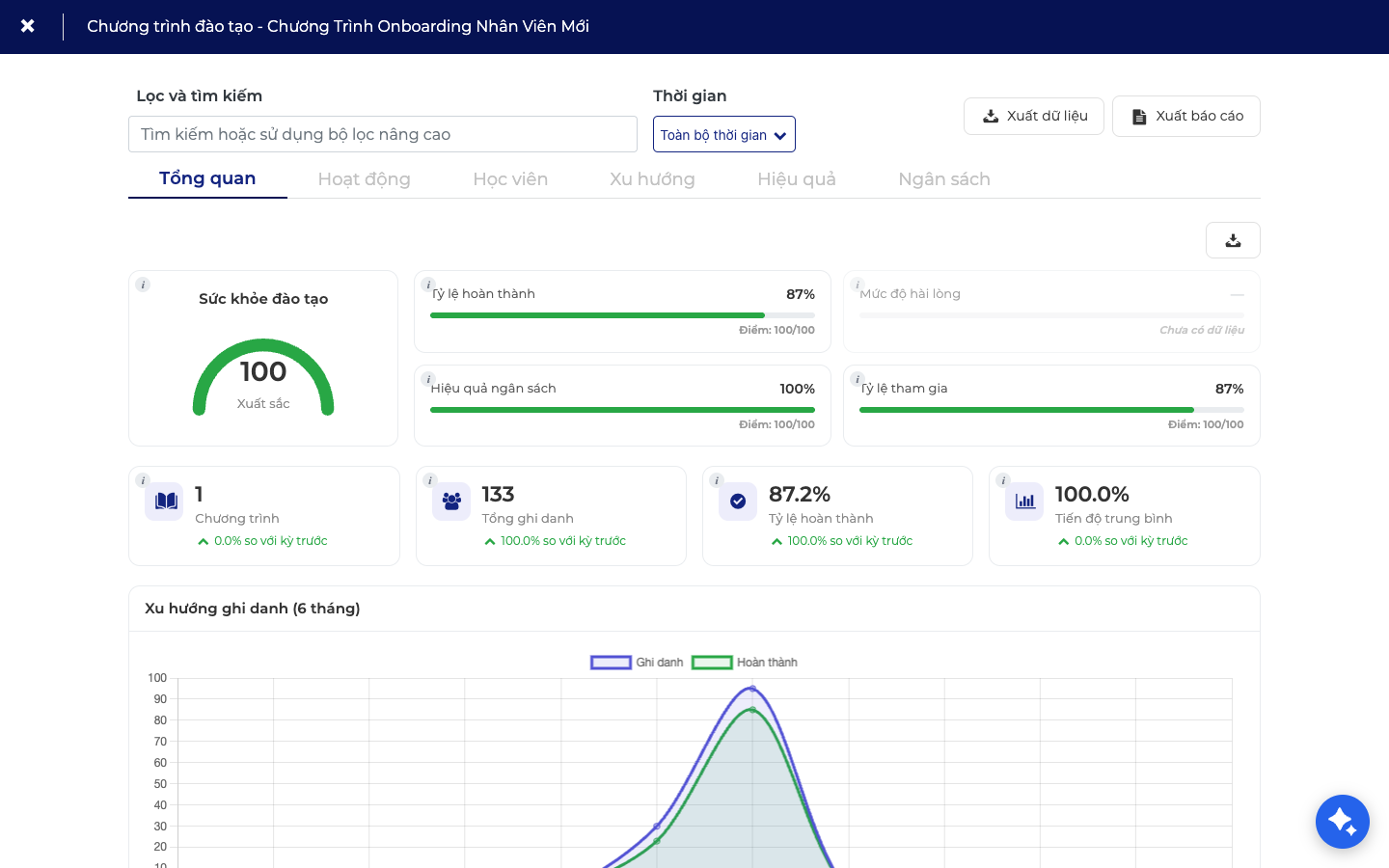Click the Chưa có dữ liệu text

[1202, 330]
